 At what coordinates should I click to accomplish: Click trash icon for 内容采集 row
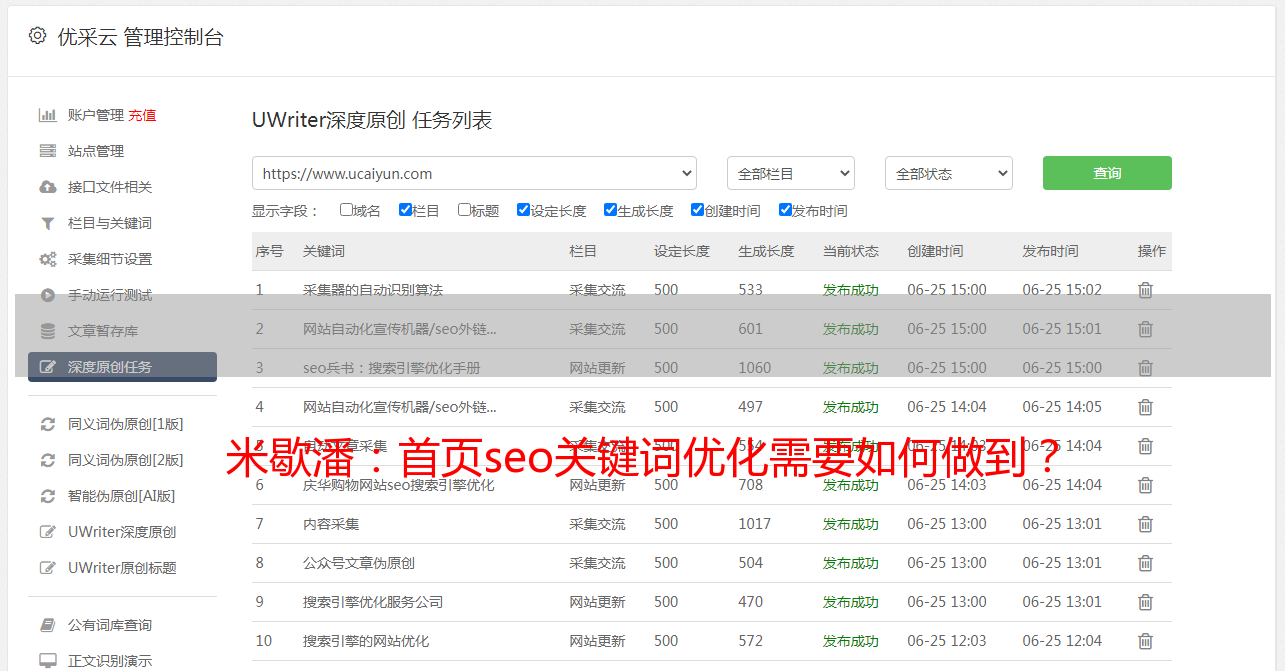pyautogui.click(x=1145, y=524)
